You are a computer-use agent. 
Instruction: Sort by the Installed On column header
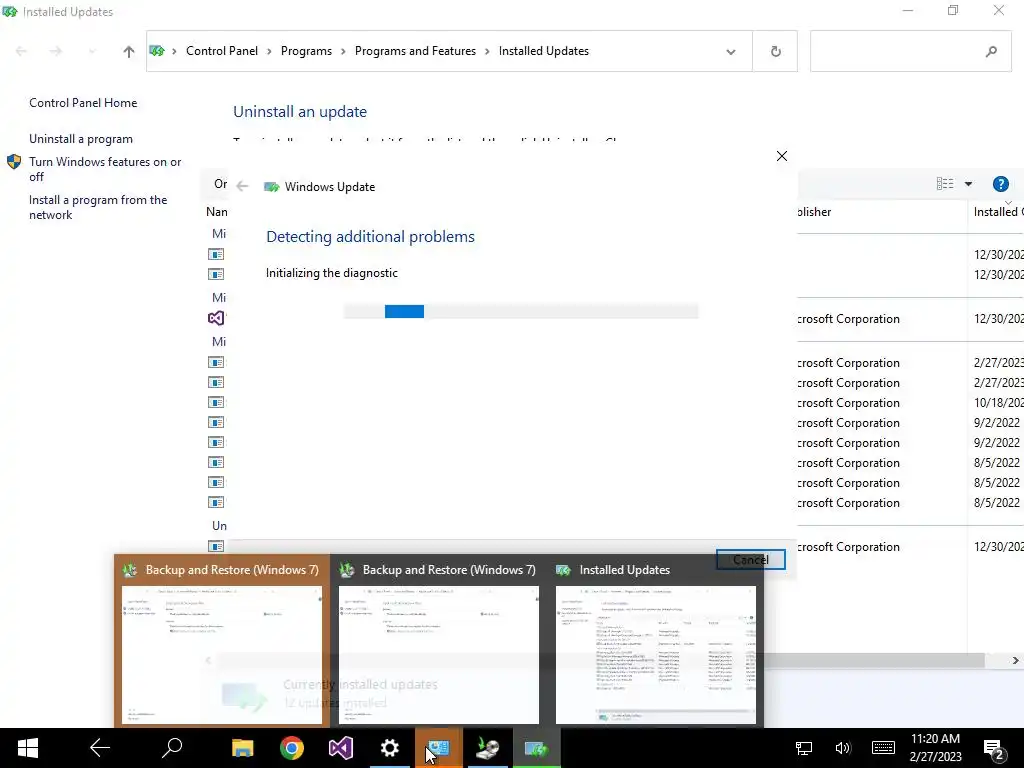996,212
